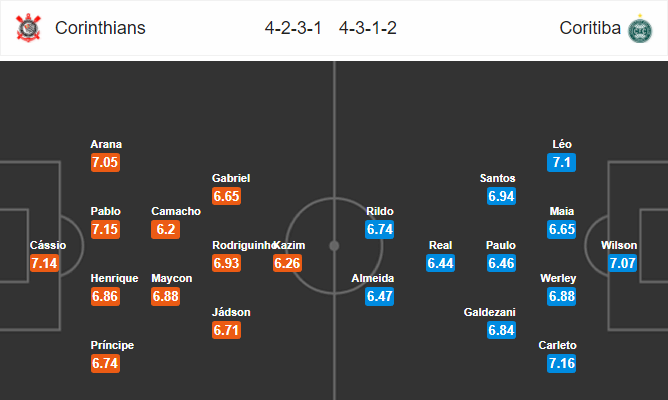Click the Corinthians club crest icon
668x400 pixels.
click(28, 28)
